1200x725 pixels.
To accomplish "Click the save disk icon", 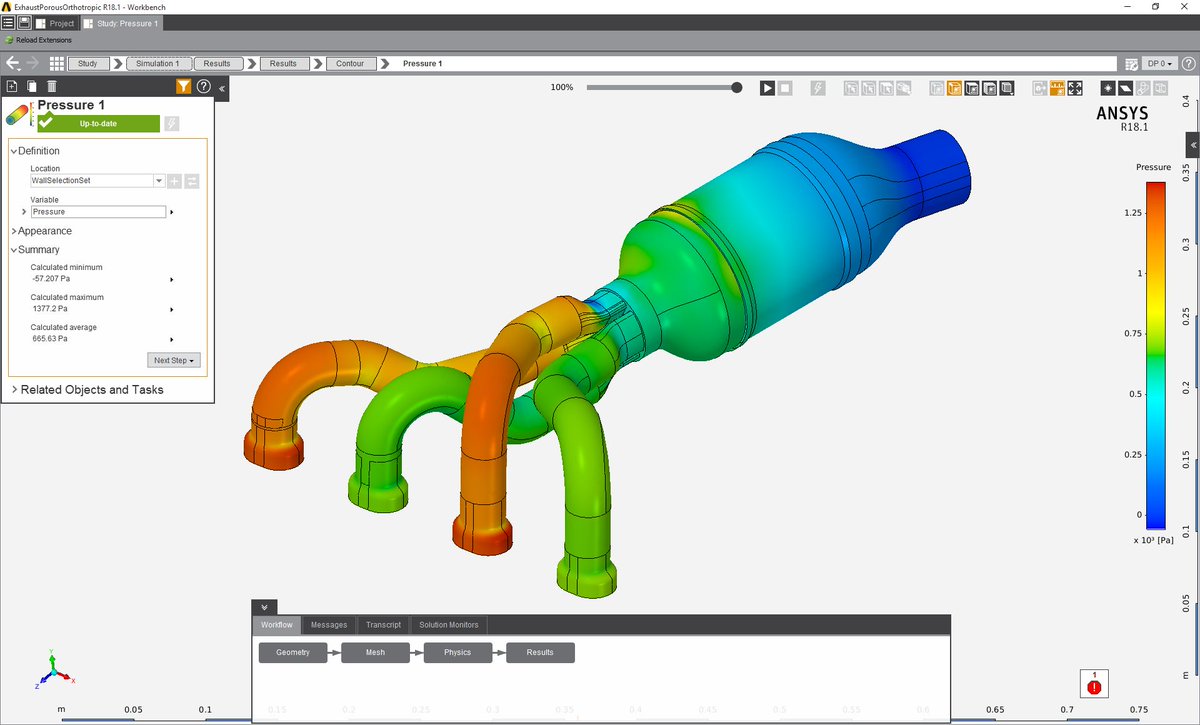I will [x=24, y=22].
